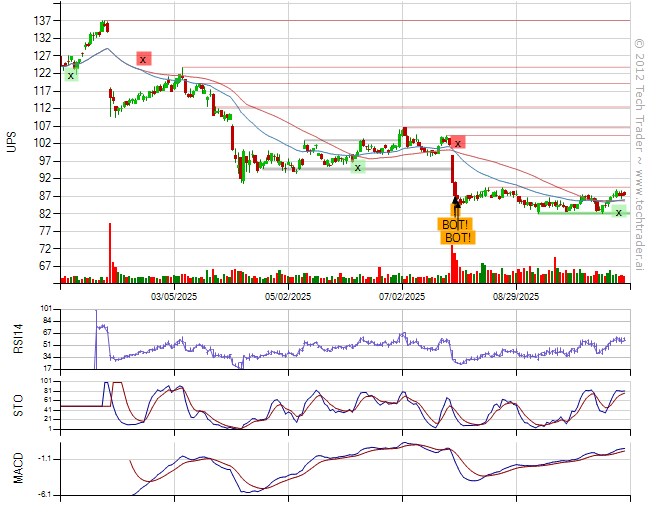Click the UPS ticker axis label

[12, 142]
